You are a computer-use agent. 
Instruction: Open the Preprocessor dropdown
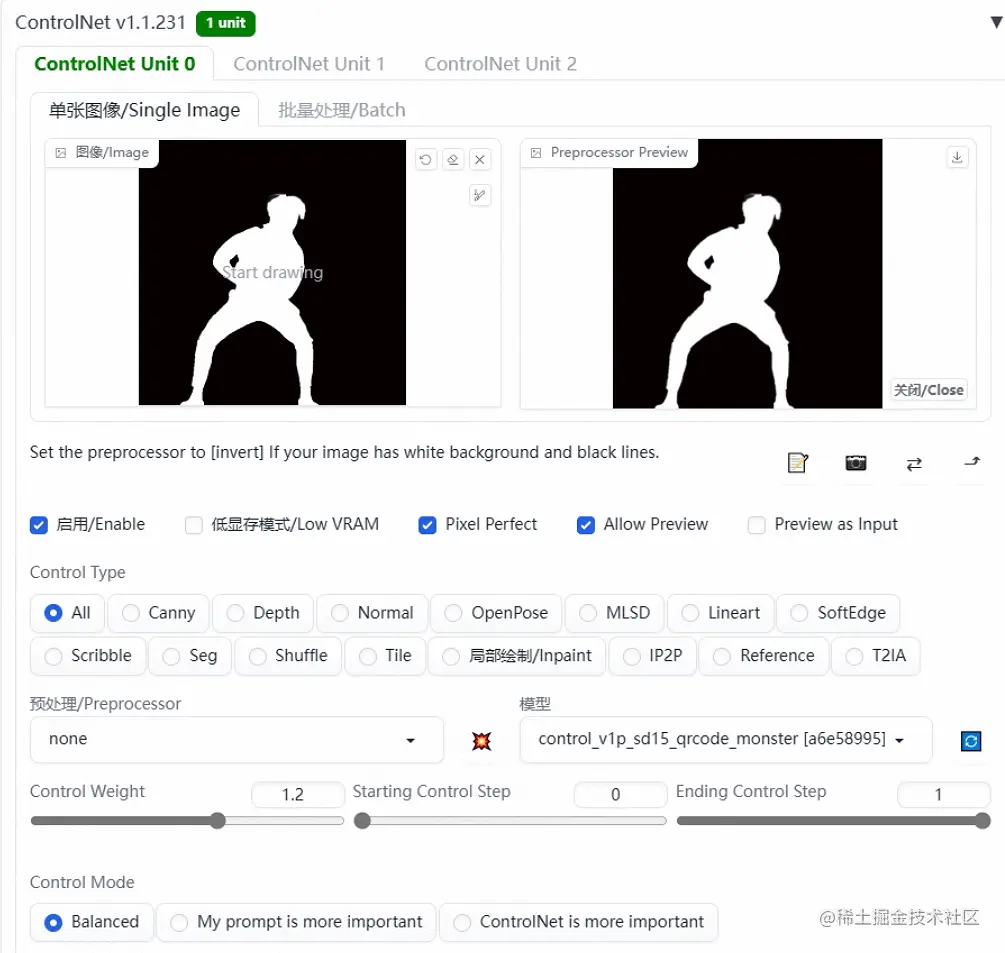point(236,740)
